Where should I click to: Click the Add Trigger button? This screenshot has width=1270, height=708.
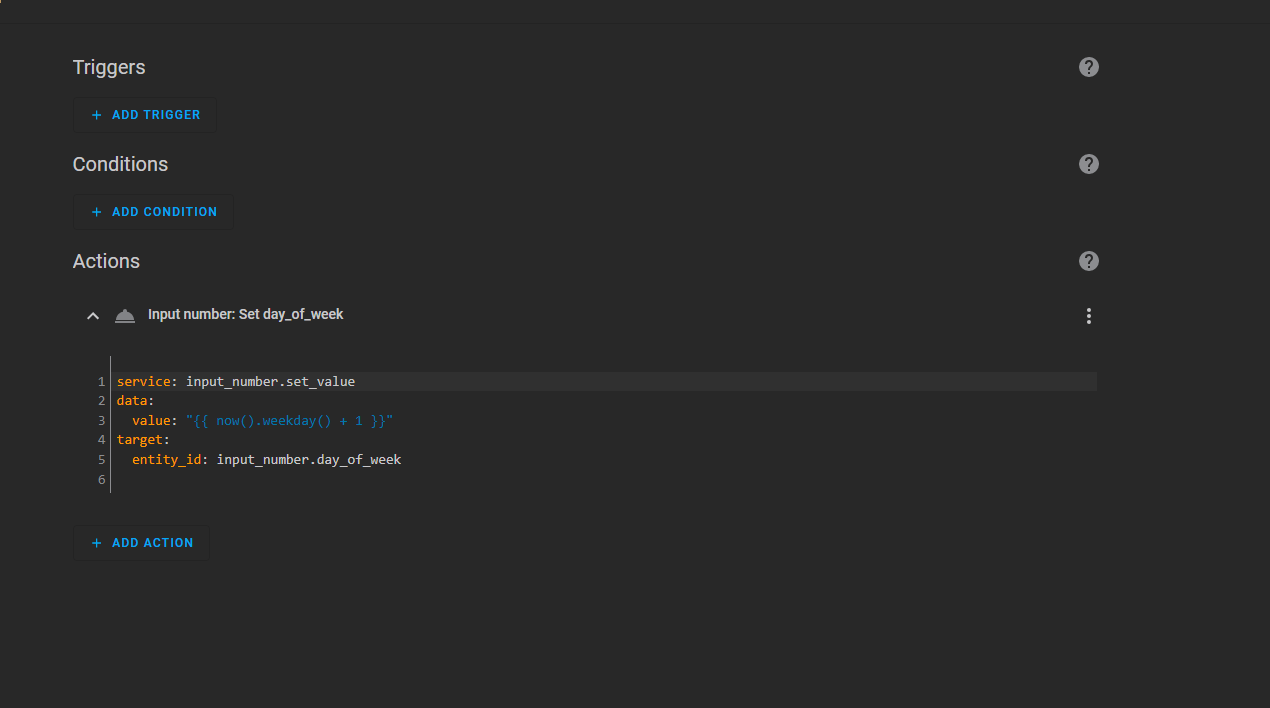click(x=144, y=114)
